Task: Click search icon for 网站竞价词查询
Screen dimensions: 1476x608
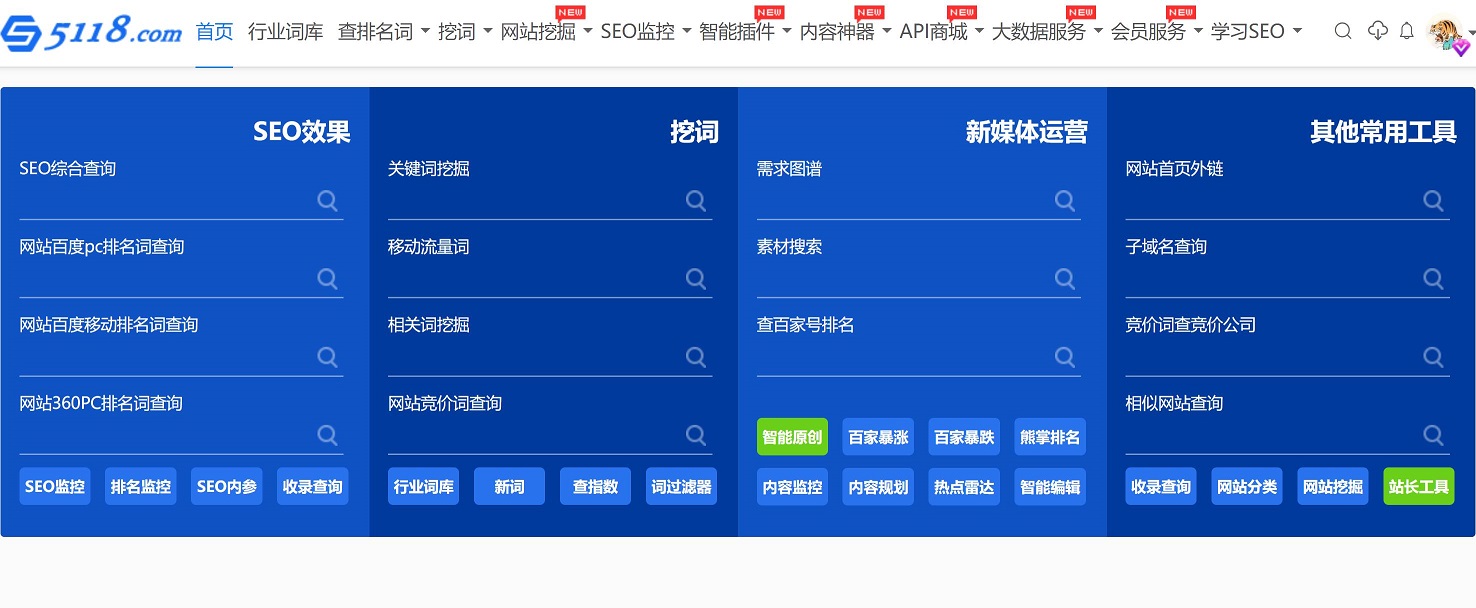Action: pos(696,435)
